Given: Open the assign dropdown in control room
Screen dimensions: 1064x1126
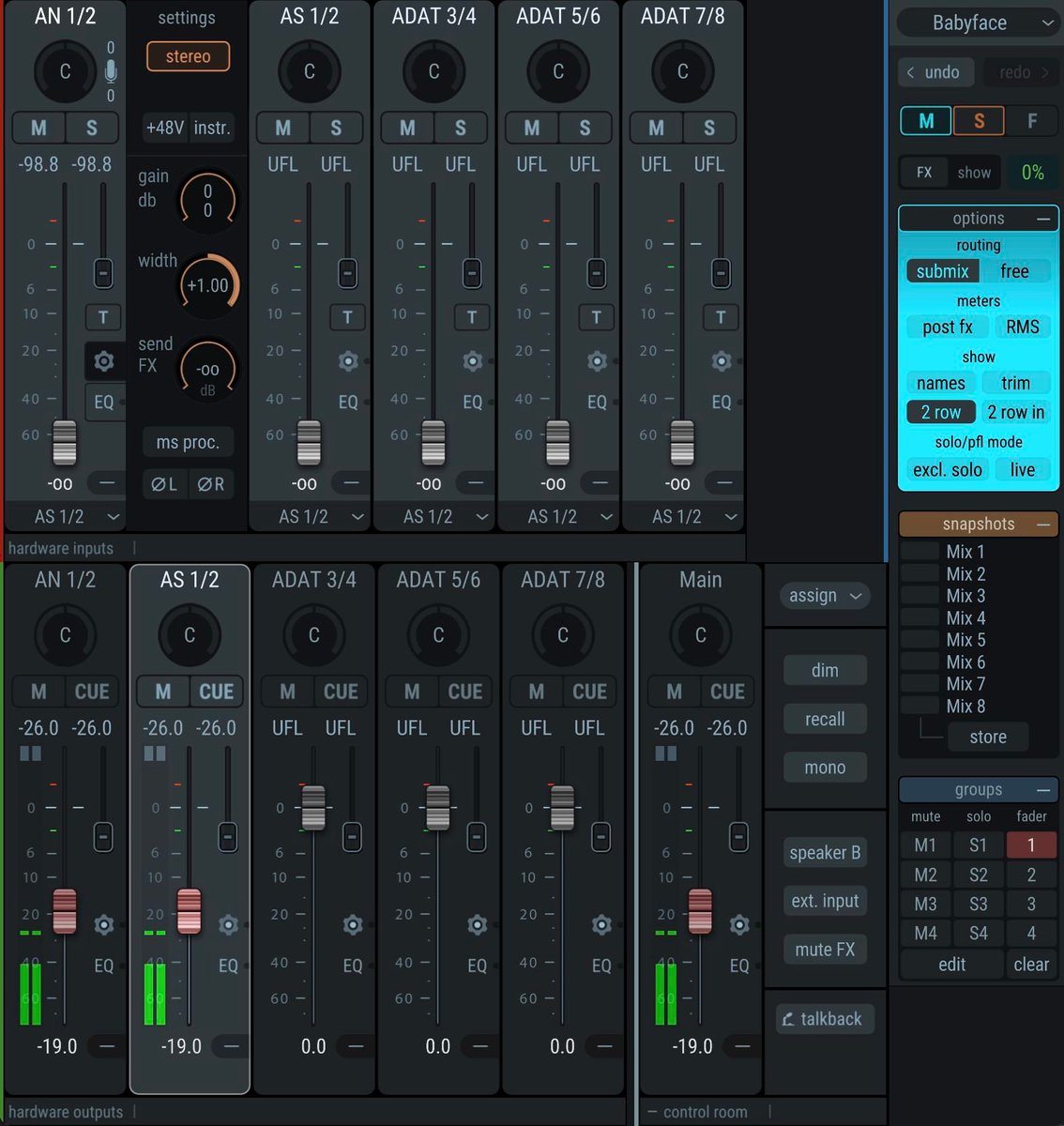Looking at the screenshot, I should pos(825,596).
